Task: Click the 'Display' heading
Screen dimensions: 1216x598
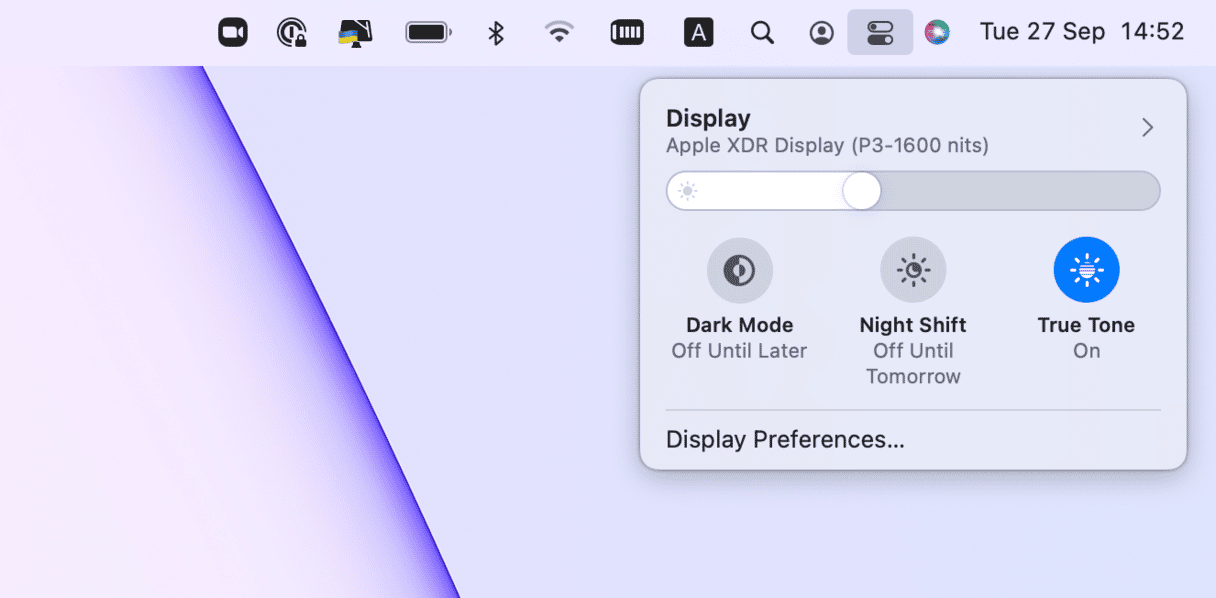Action: [x=708, y=118]
